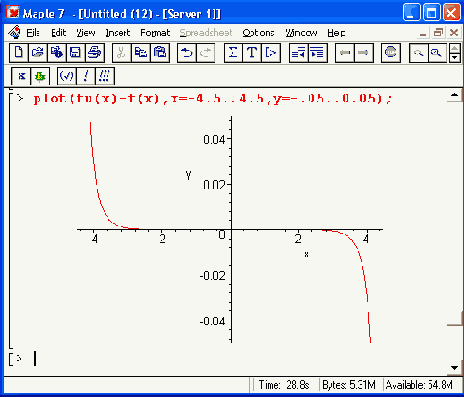
Task: Open the Options menu
Action: [258, 33]
